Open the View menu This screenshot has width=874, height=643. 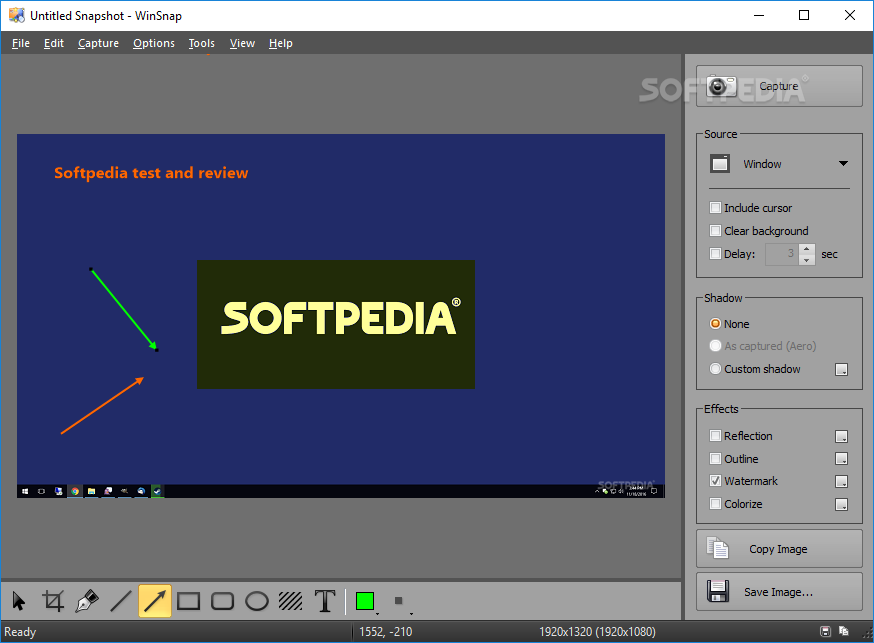(x=242, y=43)
